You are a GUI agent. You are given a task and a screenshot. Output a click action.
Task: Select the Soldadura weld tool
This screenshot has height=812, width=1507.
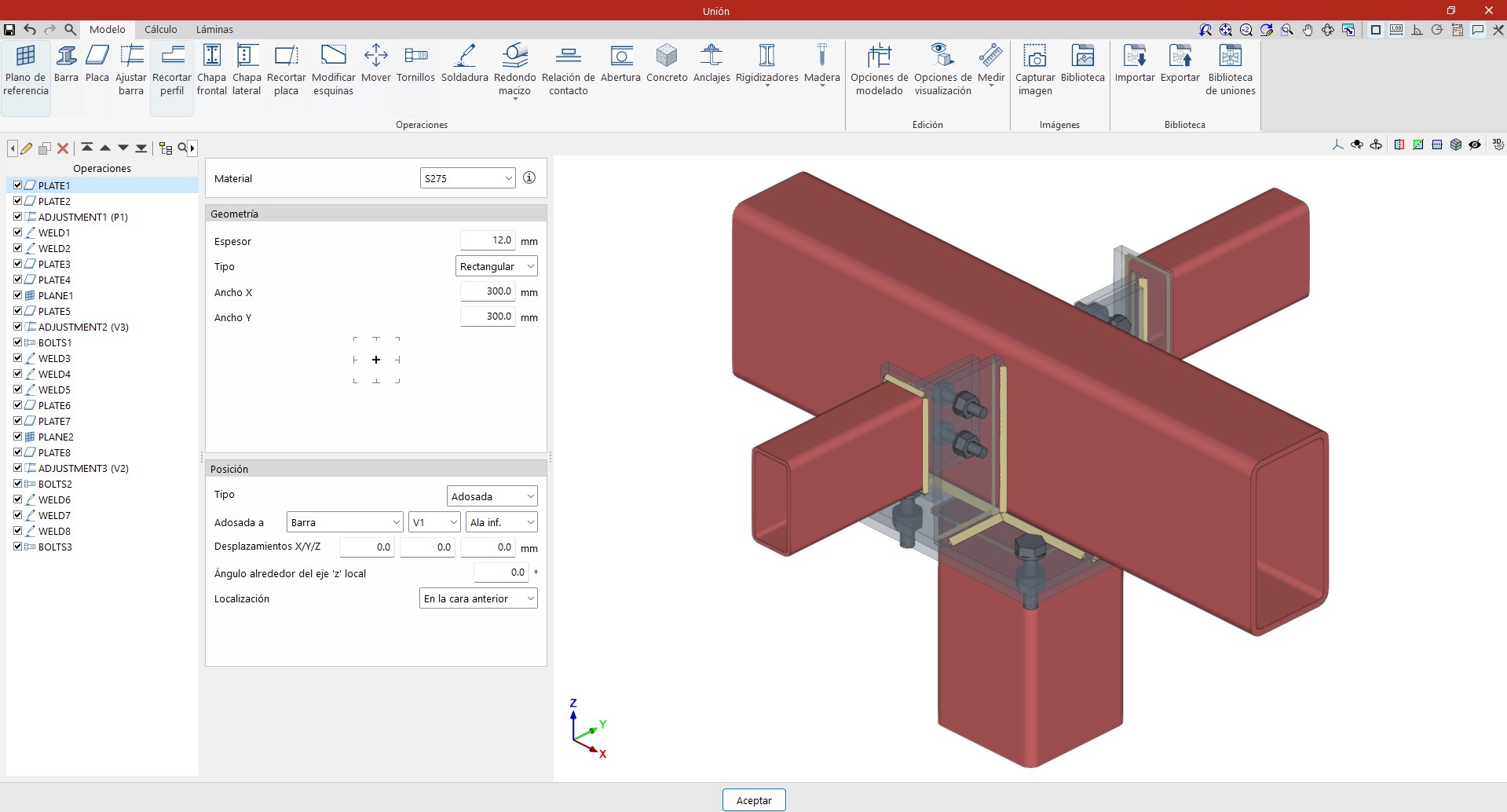pos(465,64)
